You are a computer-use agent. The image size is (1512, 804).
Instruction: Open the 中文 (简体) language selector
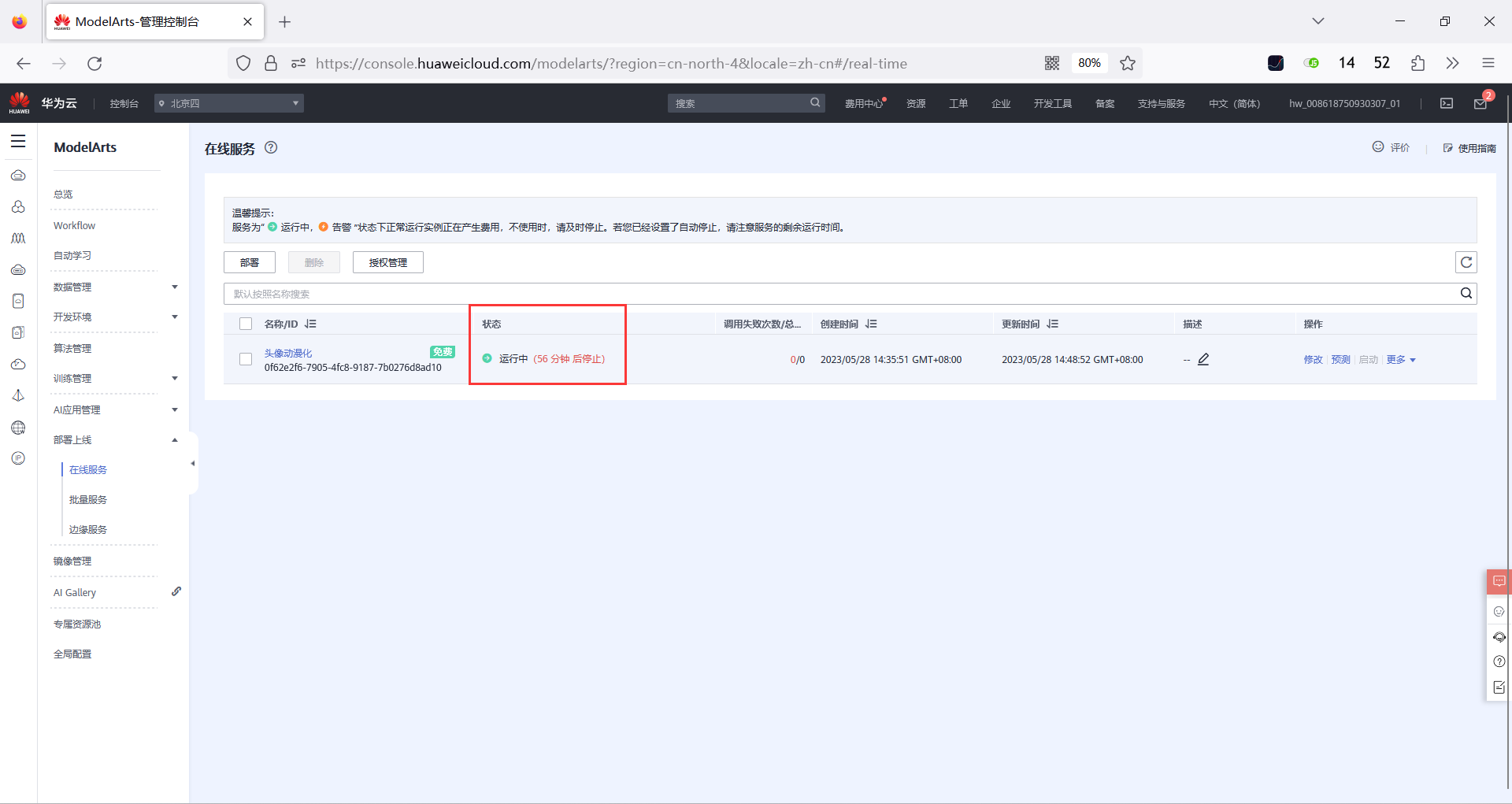click(x=1234, y=104)
